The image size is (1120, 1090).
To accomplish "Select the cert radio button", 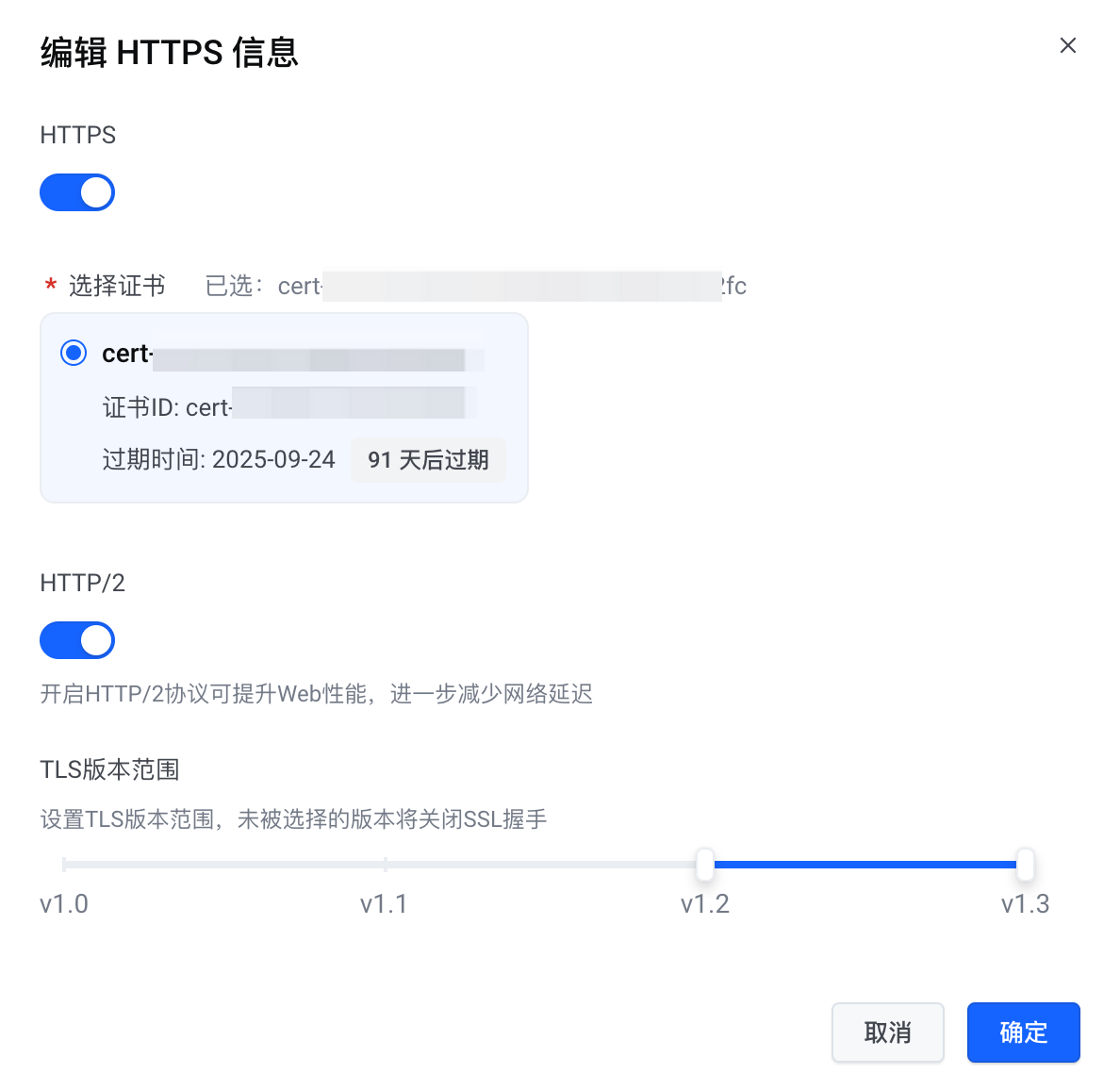I will 74,354.
